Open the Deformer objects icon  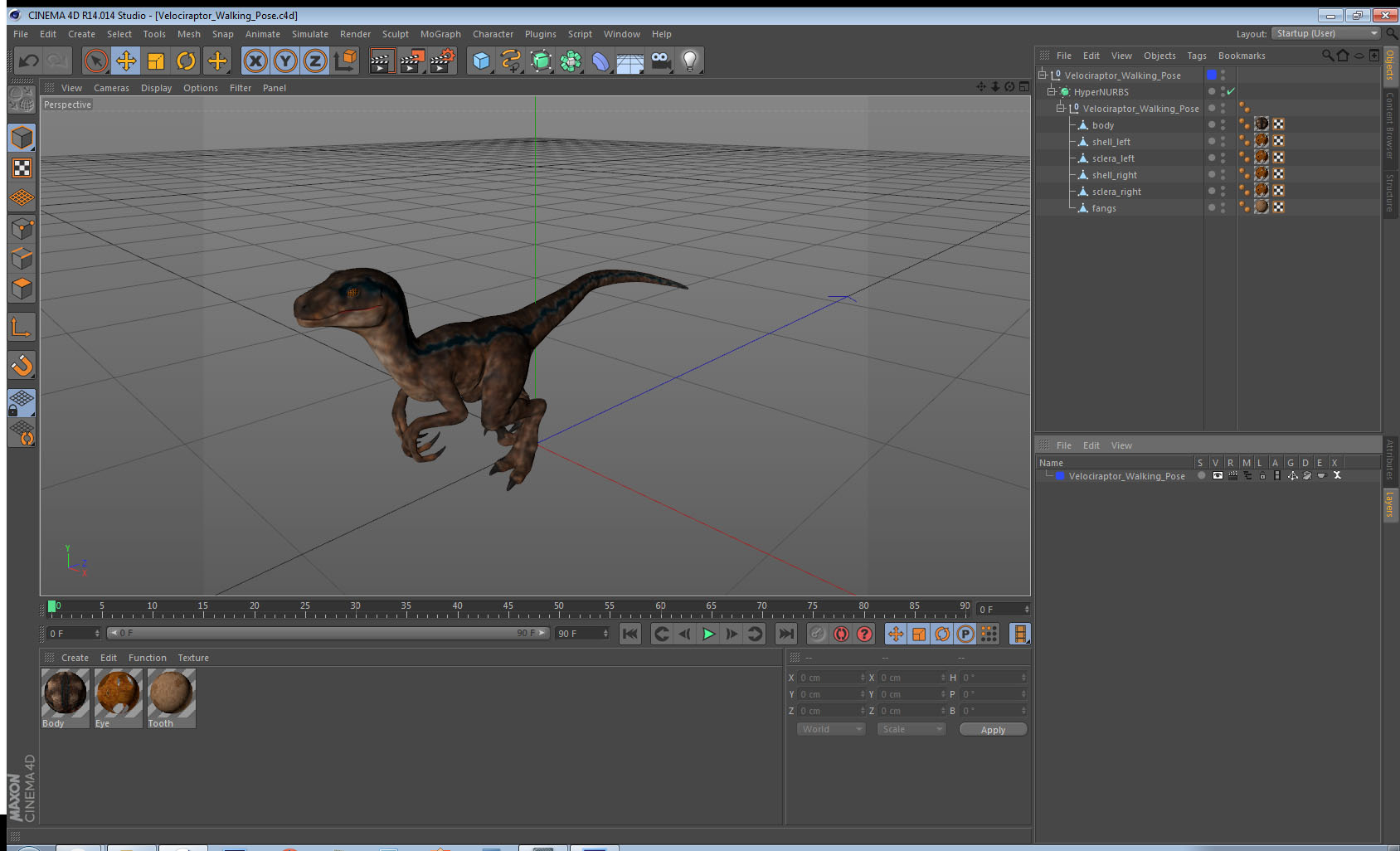[x=600, y=61]
